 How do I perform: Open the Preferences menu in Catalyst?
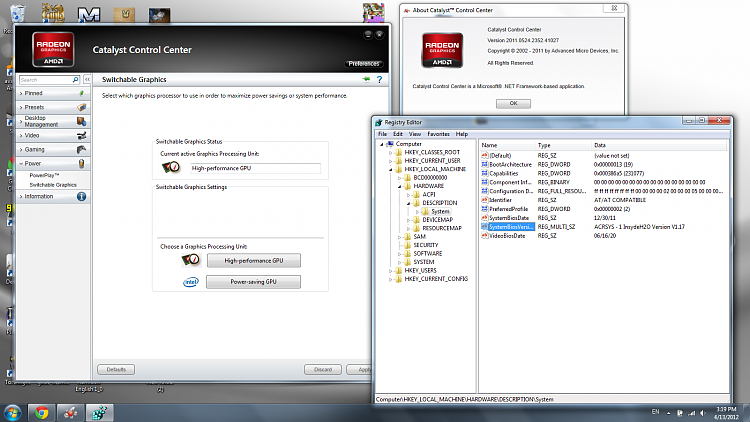point(364,64)
